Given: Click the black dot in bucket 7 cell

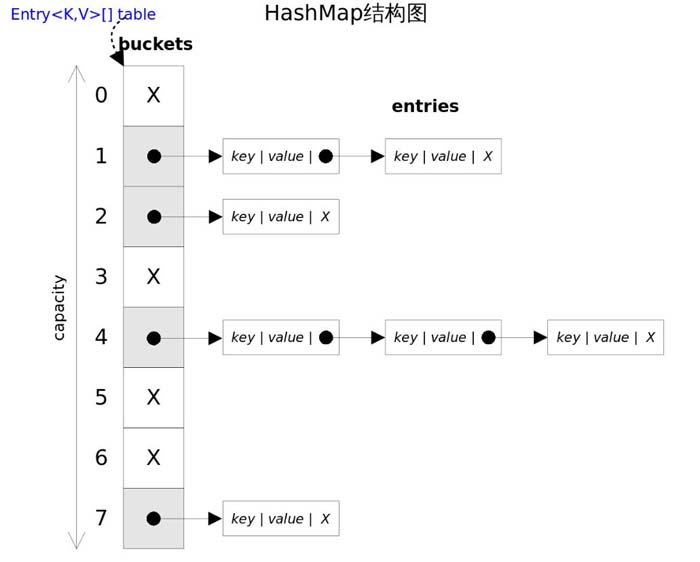Looking at the screenshot, I should coord(154,519).
